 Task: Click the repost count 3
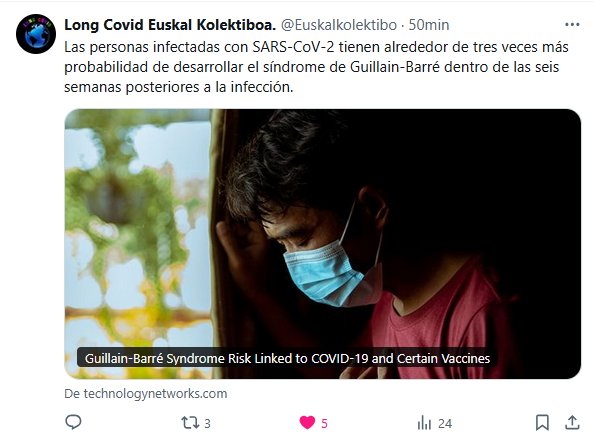coord(207,423)
